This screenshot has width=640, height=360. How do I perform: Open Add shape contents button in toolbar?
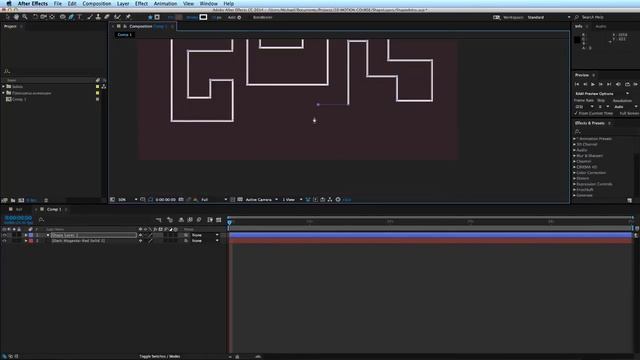(239, 18)
